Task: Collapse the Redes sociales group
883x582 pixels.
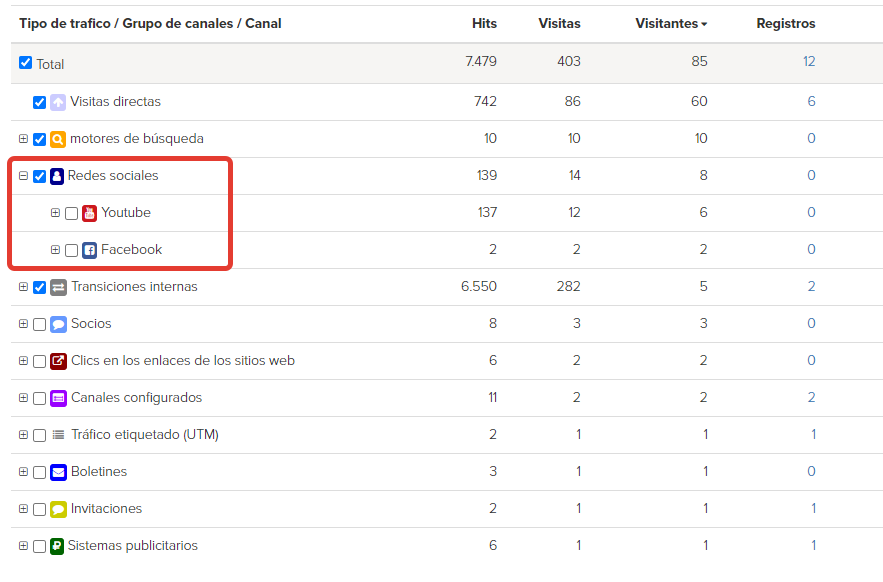Action: pyautogui.click(x=23, y=176)
